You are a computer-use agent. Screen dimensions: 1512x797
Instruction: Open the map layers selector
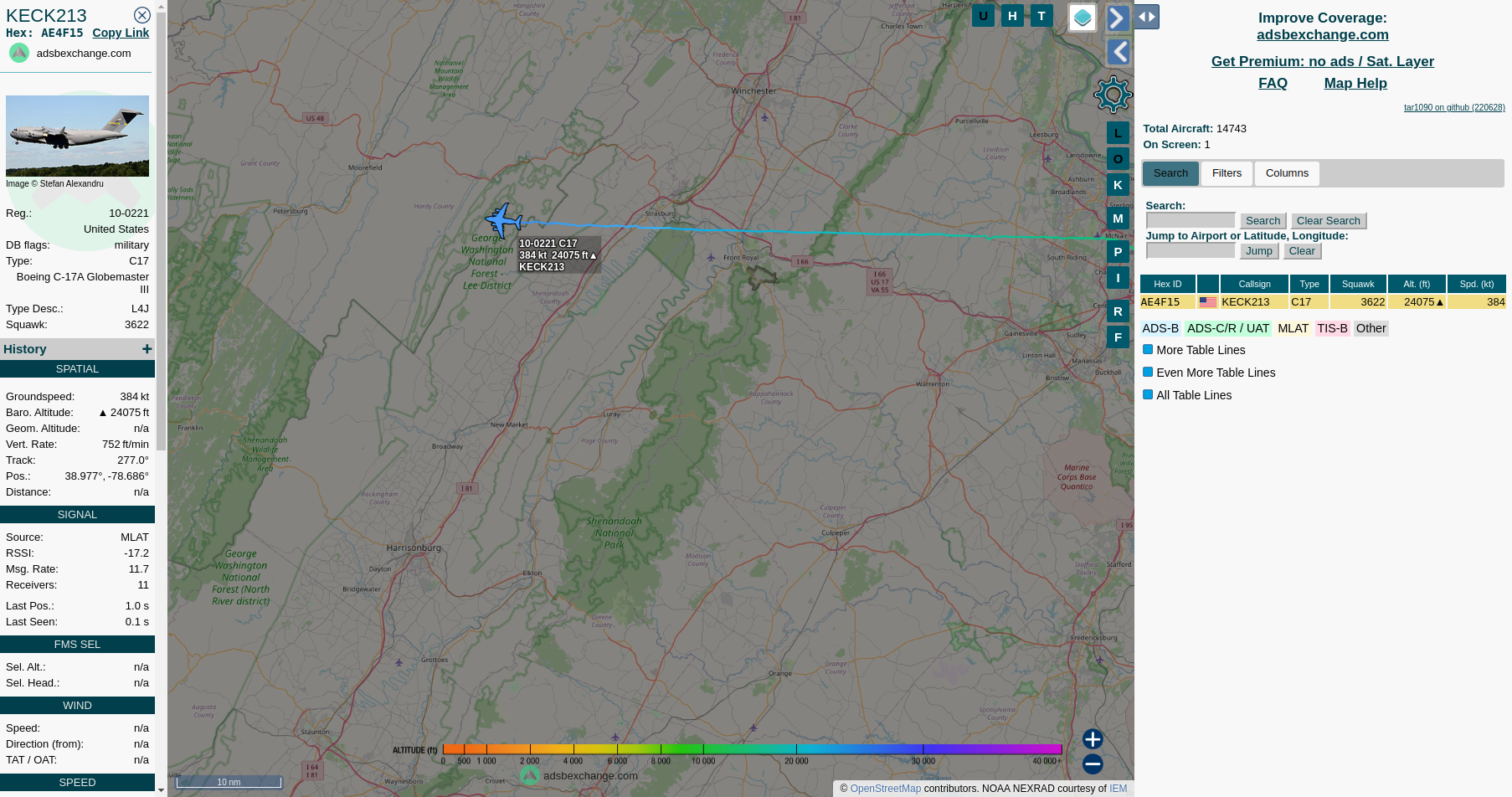[1083, 18]
